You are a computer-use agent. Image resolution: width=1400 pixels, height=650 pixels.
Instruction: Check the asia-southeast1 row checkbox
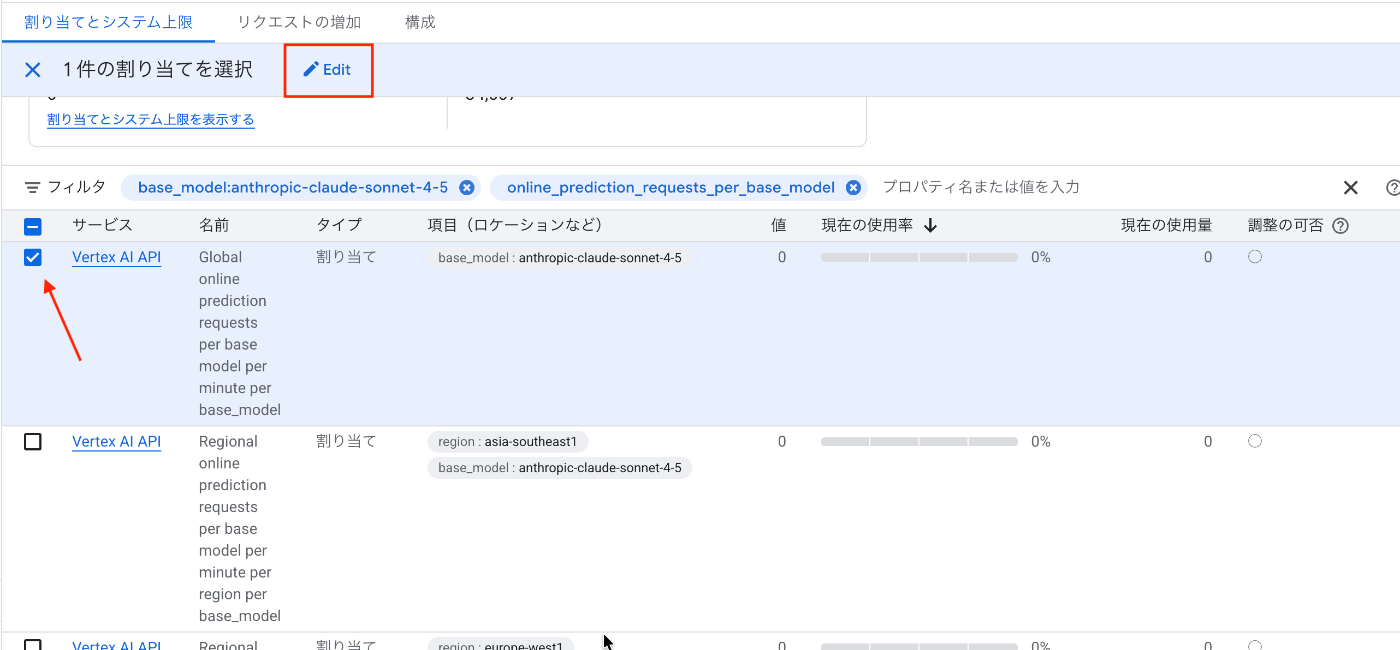(33, 442)
